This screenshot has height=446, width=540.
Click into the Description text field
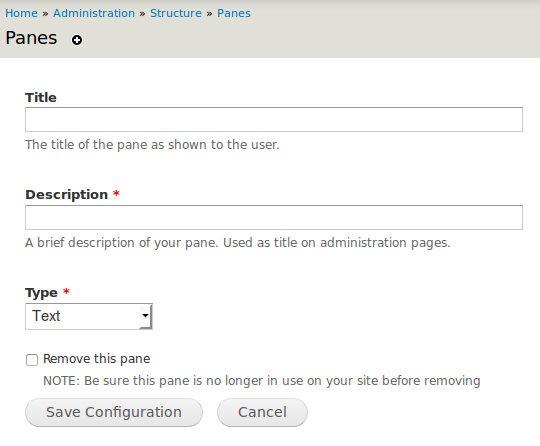[274, 217]
